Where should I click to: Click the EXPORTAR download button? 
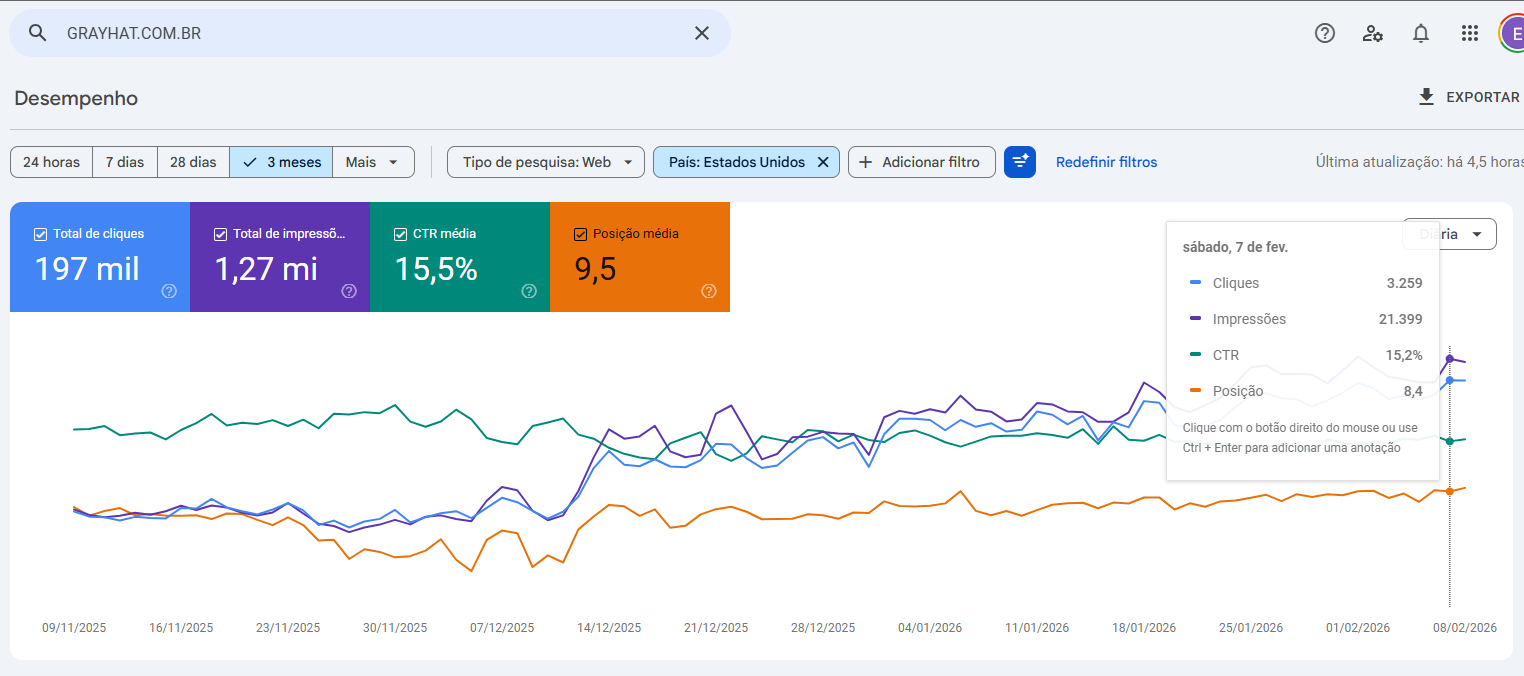coord(1469,97)
